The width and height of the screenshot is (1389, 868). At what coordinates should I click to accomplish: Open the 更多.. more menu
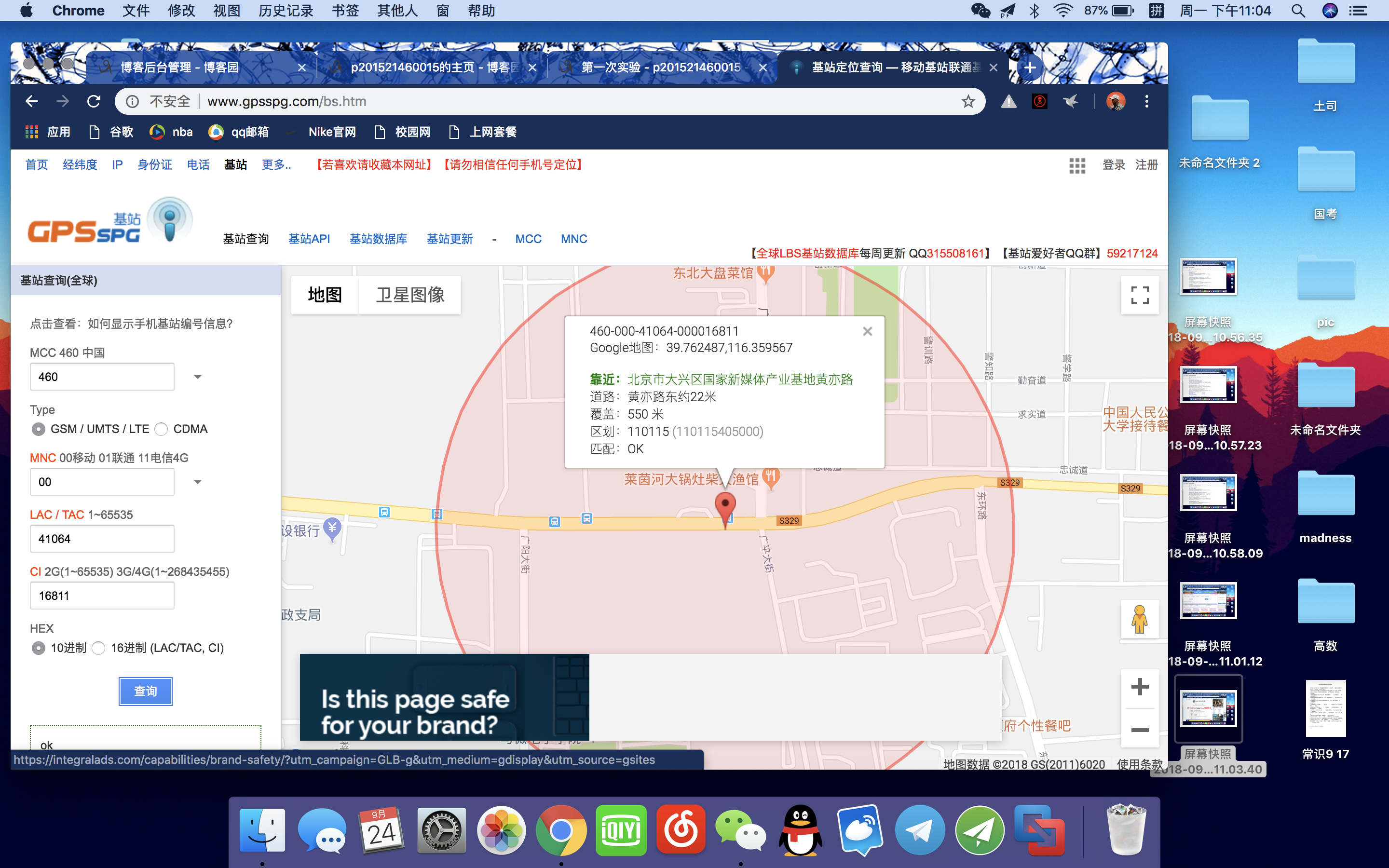276,165
